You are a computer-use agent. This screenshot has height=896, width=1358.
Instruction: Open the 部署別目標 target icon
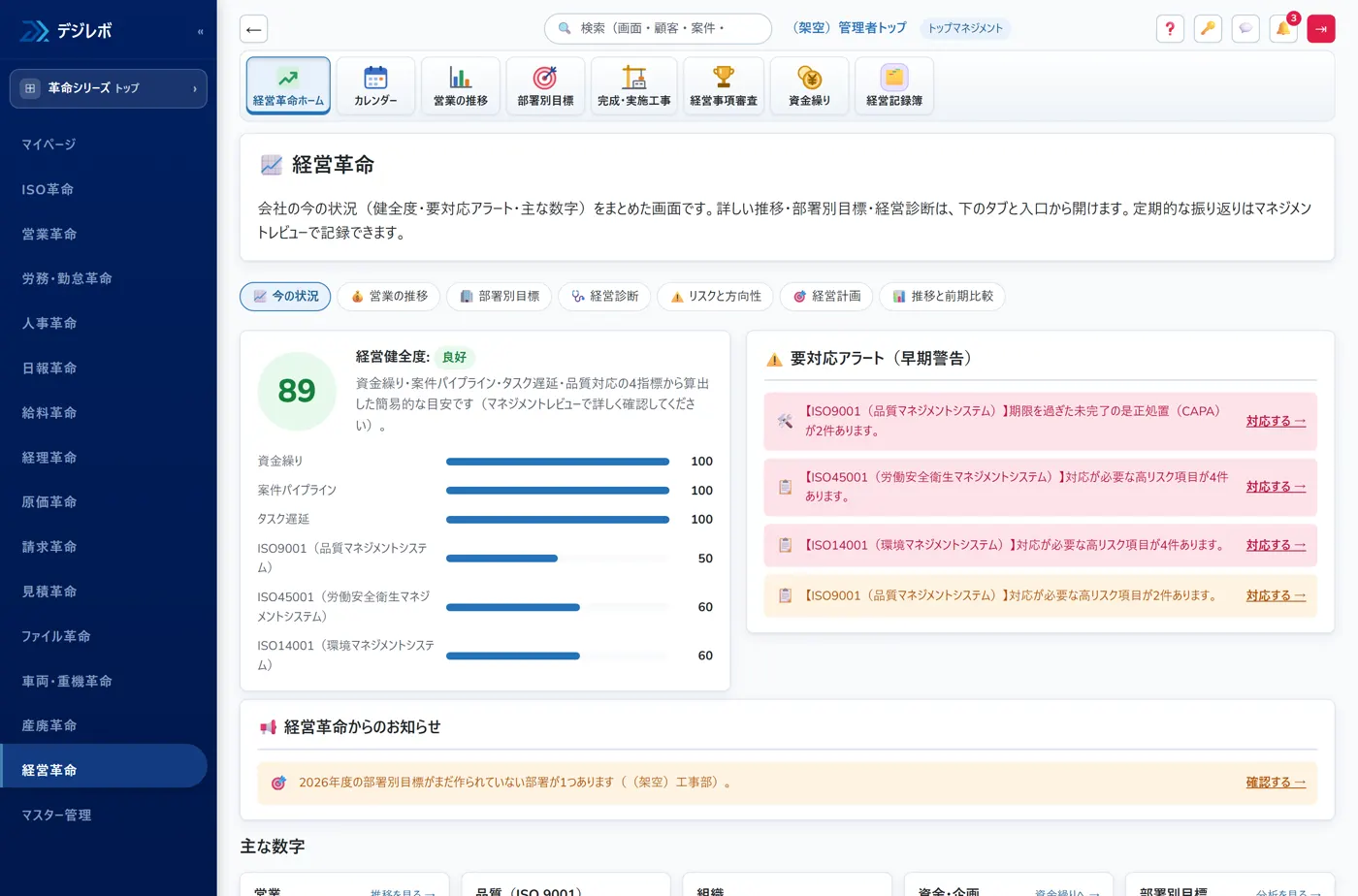point(545,85)
